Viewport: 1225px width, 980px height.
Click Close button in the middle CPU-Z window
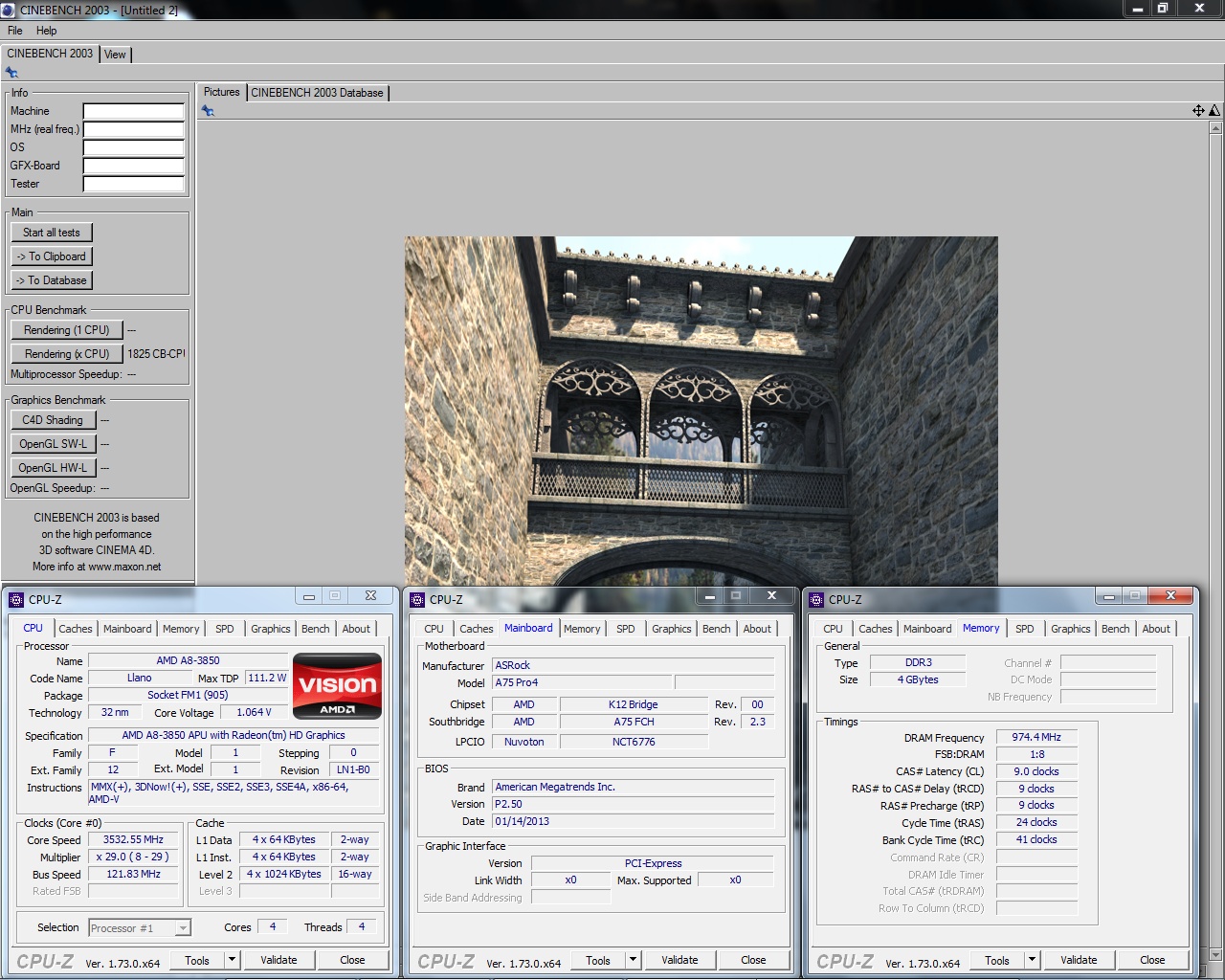tap(753, 960)
